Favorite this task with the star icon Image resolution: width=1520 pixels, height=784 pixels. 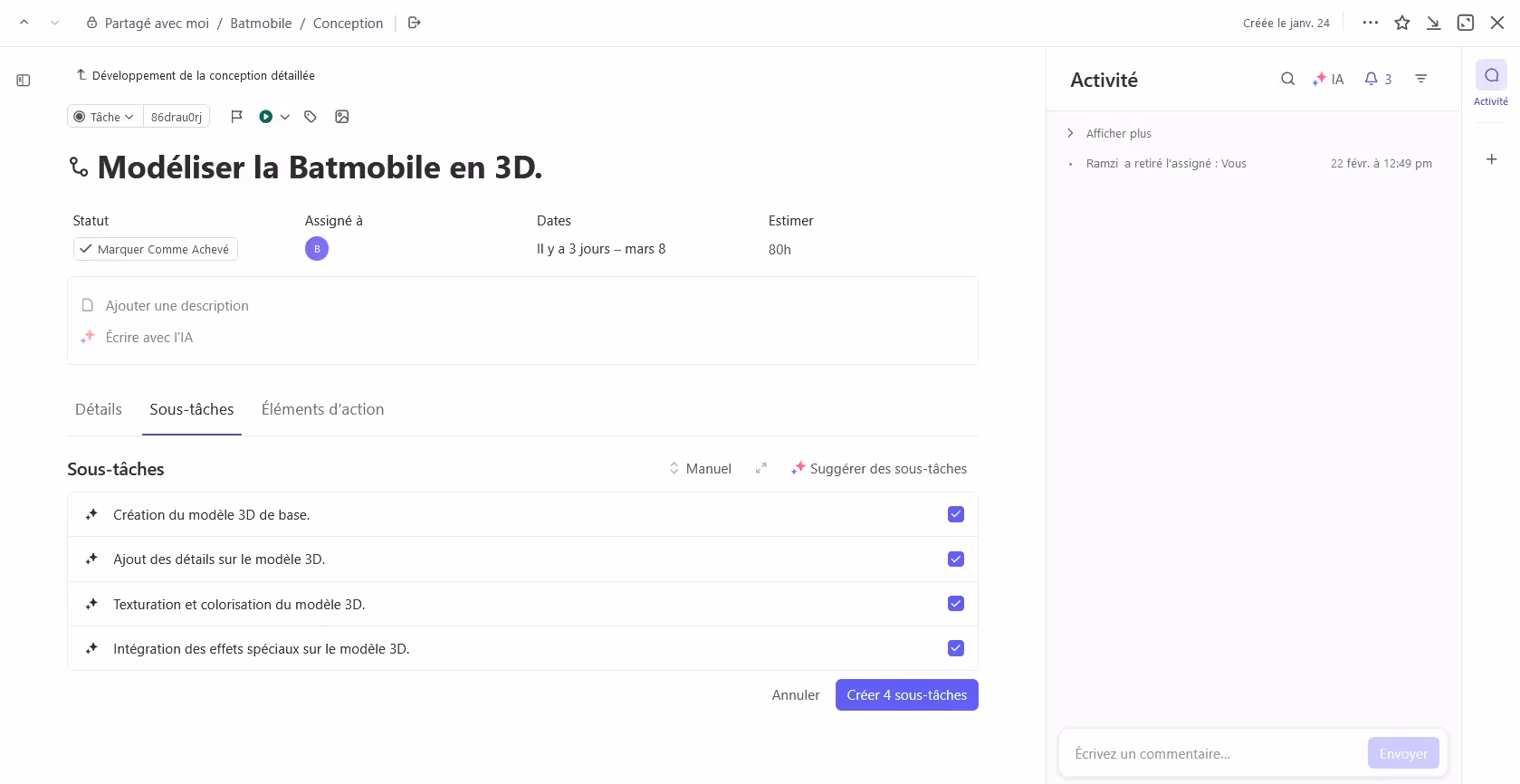coord(1402,23)
